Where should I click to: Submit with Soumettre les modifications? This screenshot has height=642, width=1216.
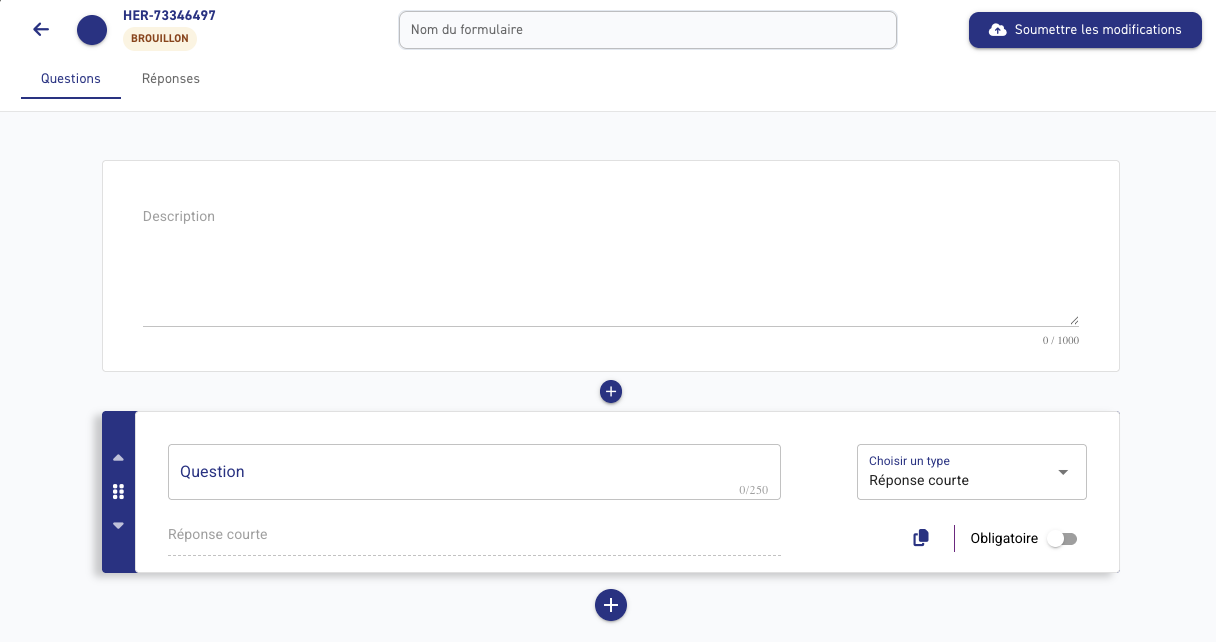(x=1085, y=30)
